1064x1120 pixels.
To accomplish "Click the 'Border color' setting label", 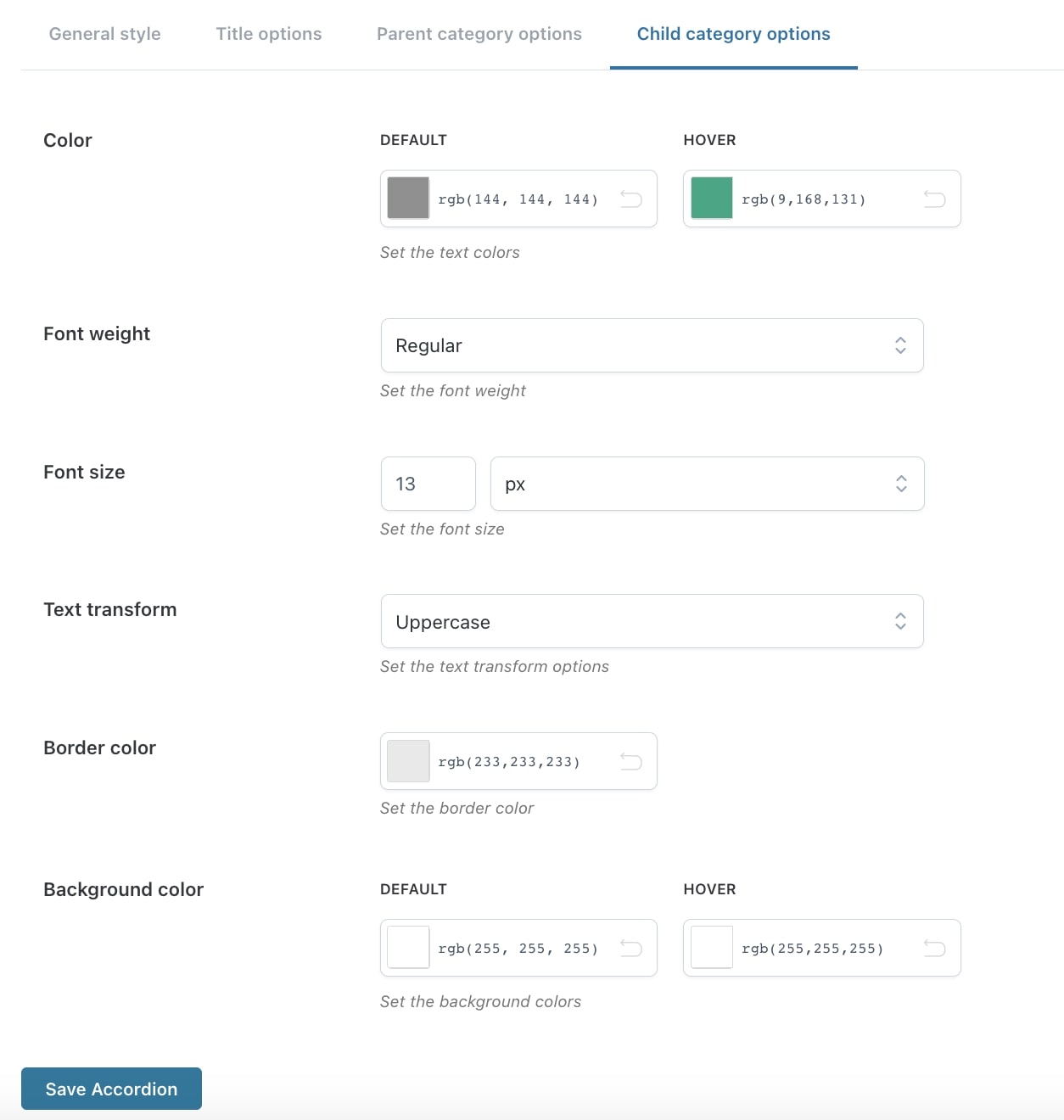I will (x=100, y=748).
